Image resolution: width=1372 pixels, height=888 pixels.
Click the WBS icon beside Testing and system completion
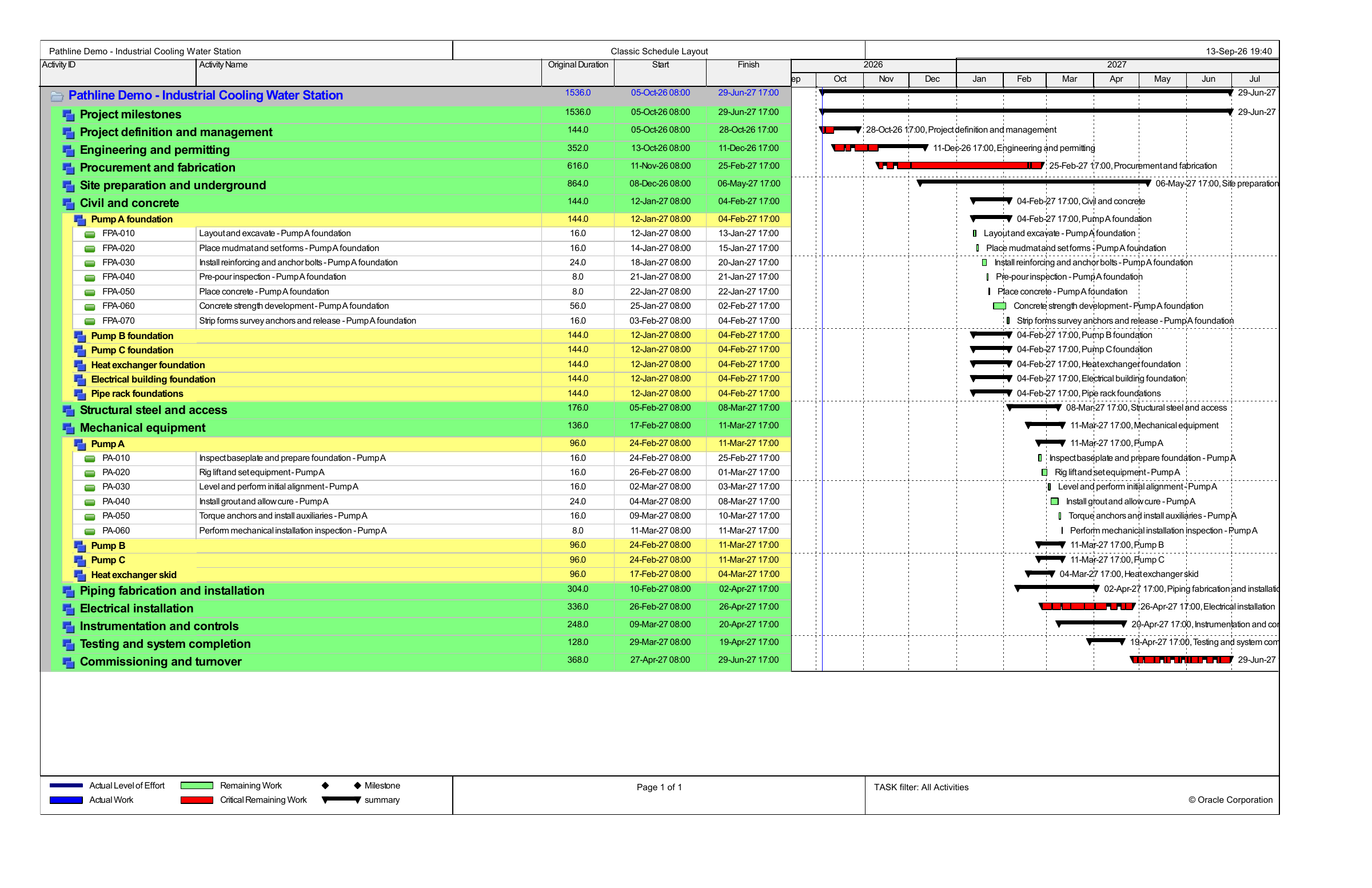pos(69,644)
